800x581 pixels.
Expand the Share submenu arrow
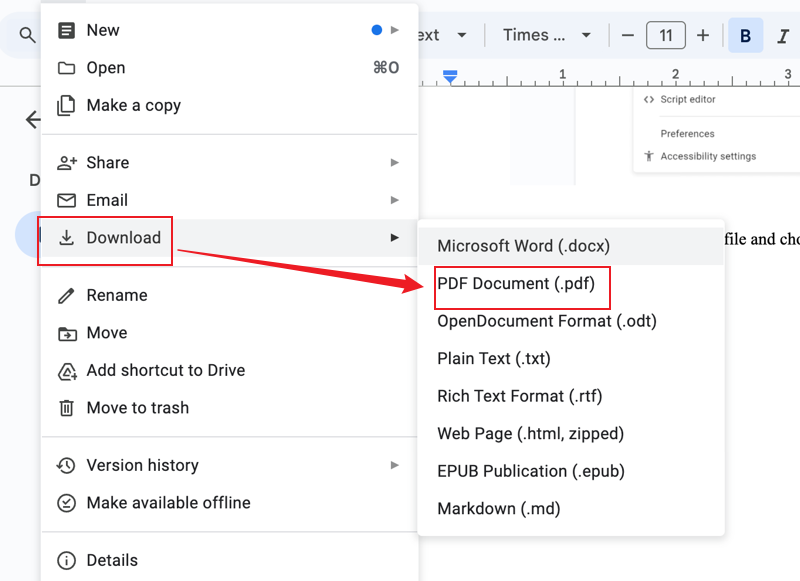(x=393, y=162)
